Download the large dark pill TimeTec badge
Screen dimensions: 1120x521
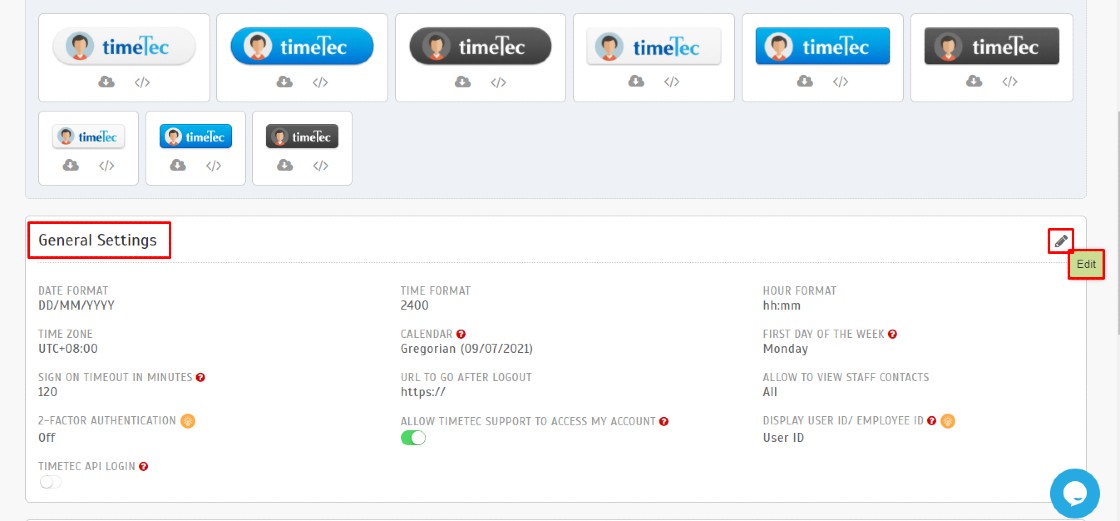click(463, 82)
